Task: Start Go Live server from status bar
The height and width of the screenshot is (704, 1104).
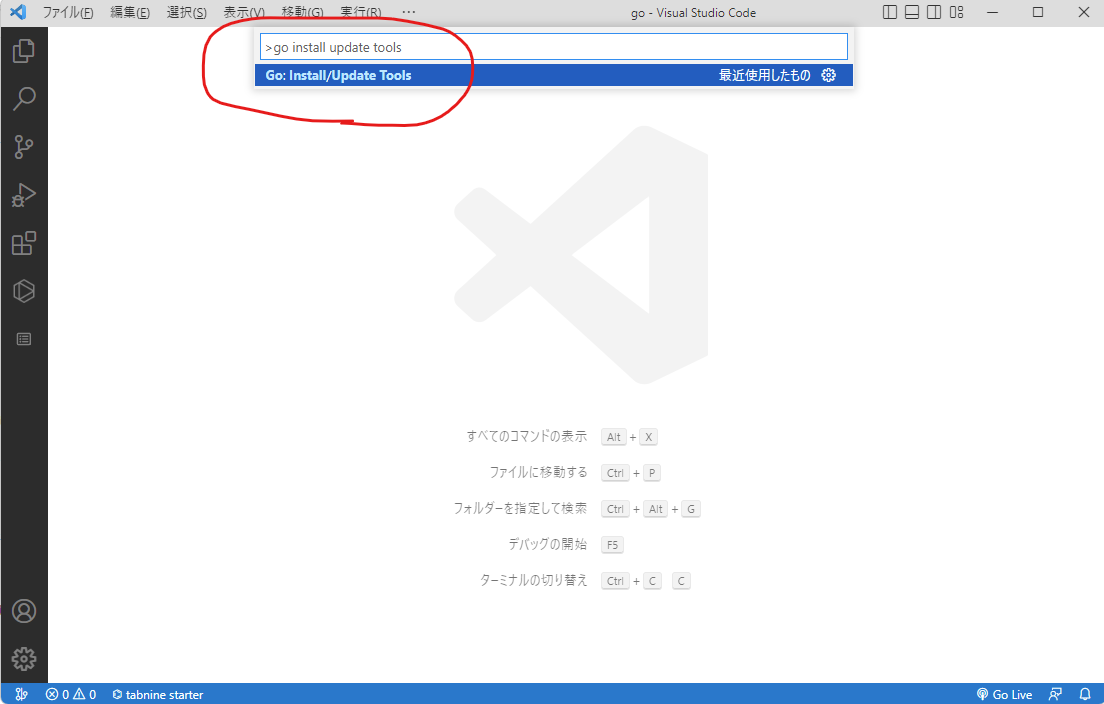Action: pyautogui.click(x=1005, y=694)
